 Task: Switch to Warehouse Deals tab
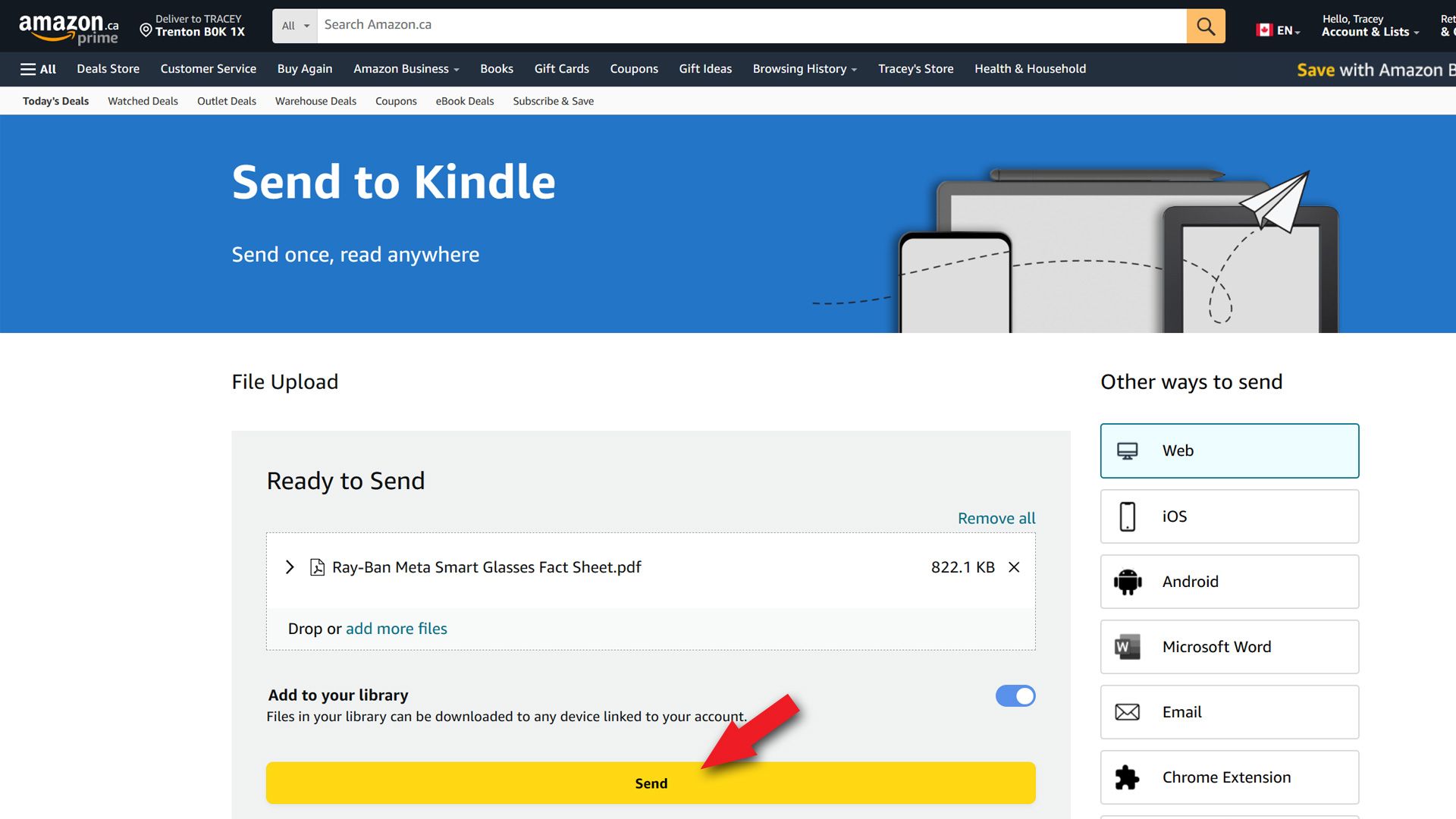(315, 101)
